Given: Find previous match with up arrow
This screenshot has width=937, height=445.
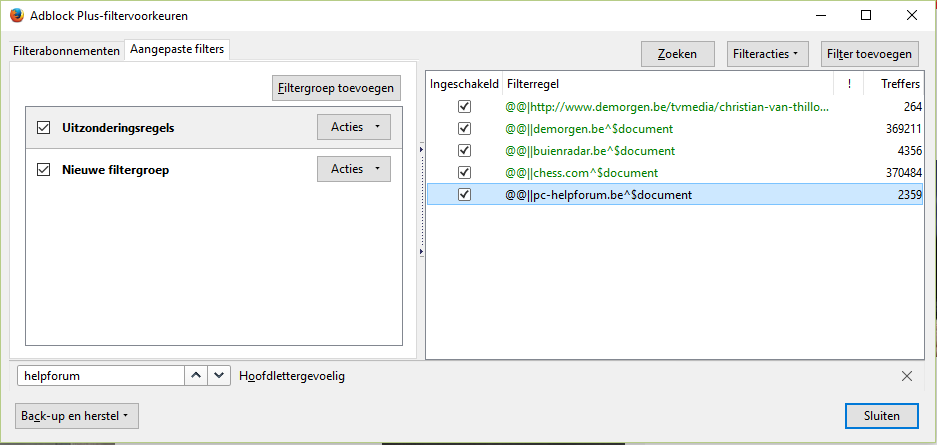Looking at the screenshot, I should [195, 376].
